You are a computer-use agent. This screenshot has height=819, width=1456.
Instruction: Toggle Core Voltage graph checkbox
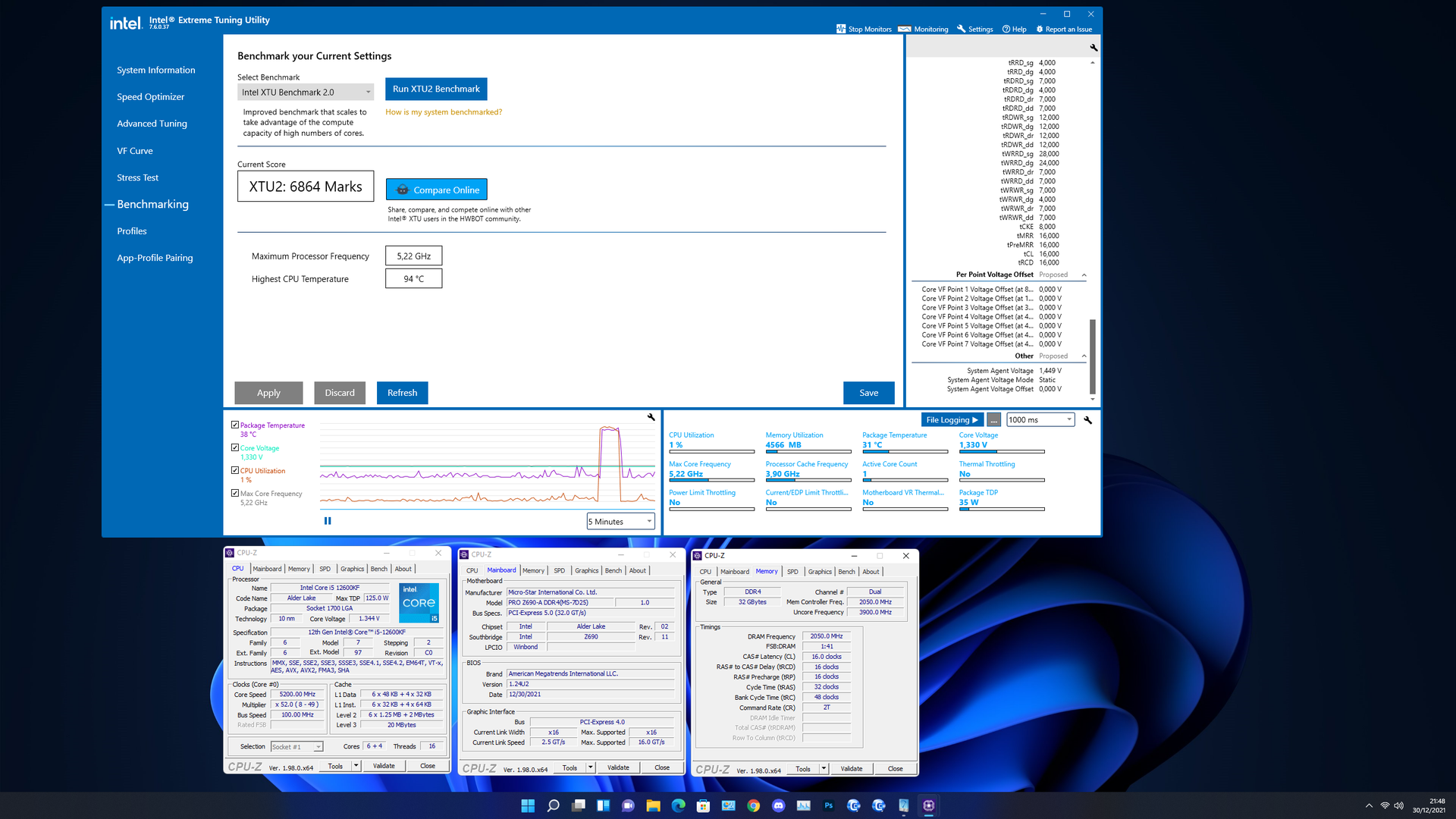235,447
